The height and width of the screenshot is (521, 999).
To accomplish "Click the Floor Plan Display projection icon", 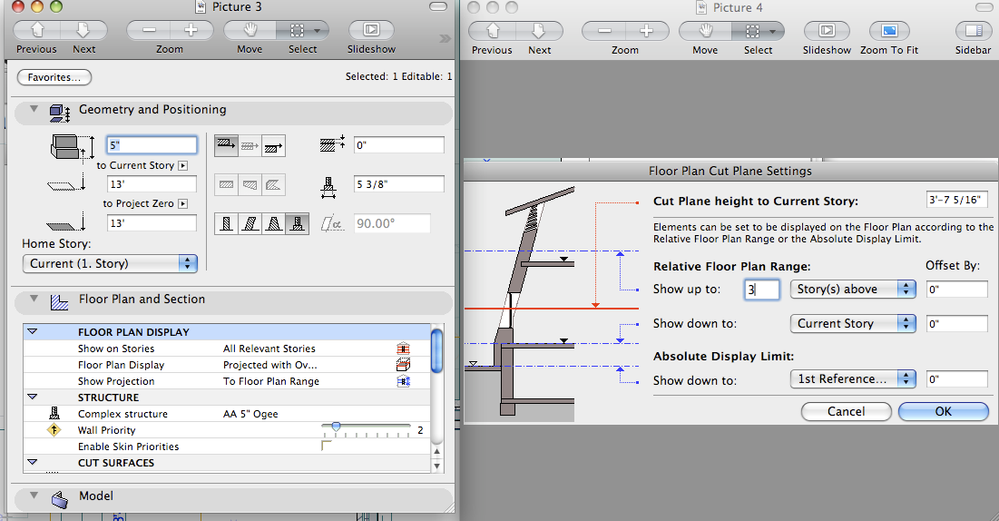I will 404,365.
